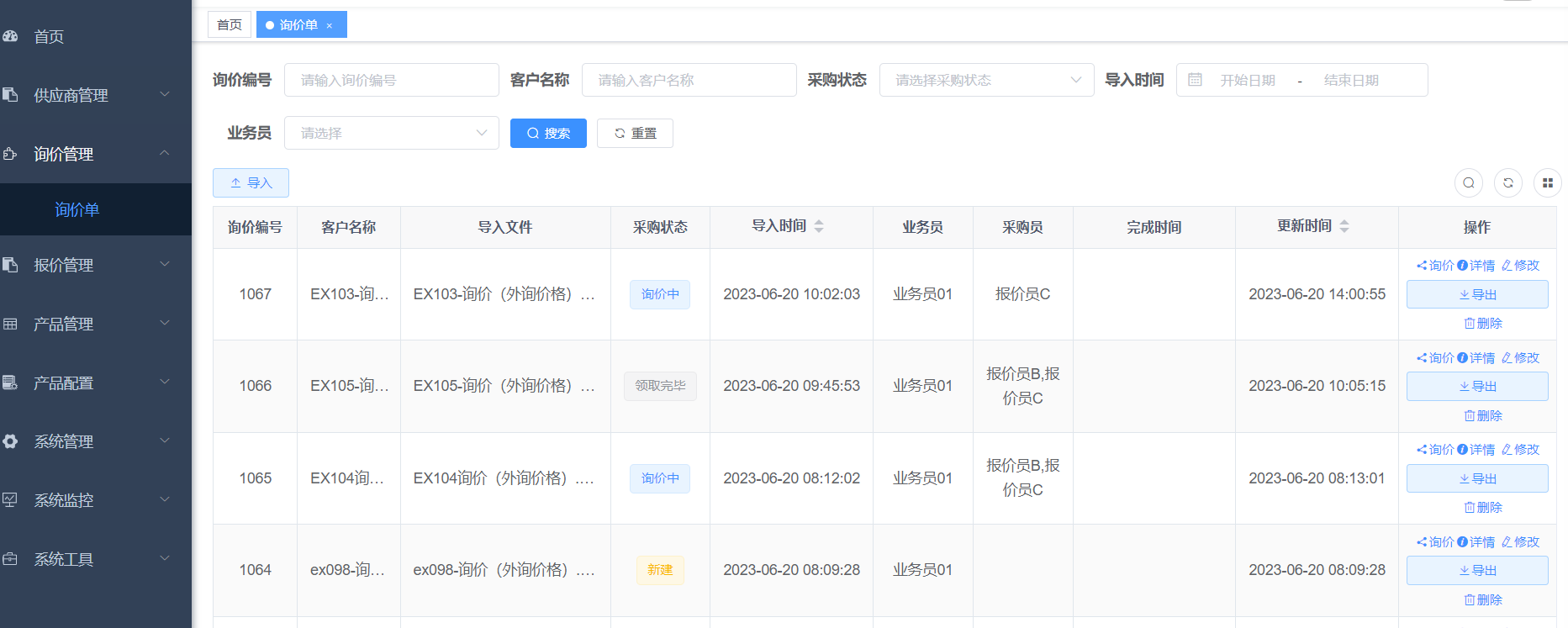The image size is (1568, 628).
Task: Click 删除 for row 1067
Action: tap(1483, 323)
